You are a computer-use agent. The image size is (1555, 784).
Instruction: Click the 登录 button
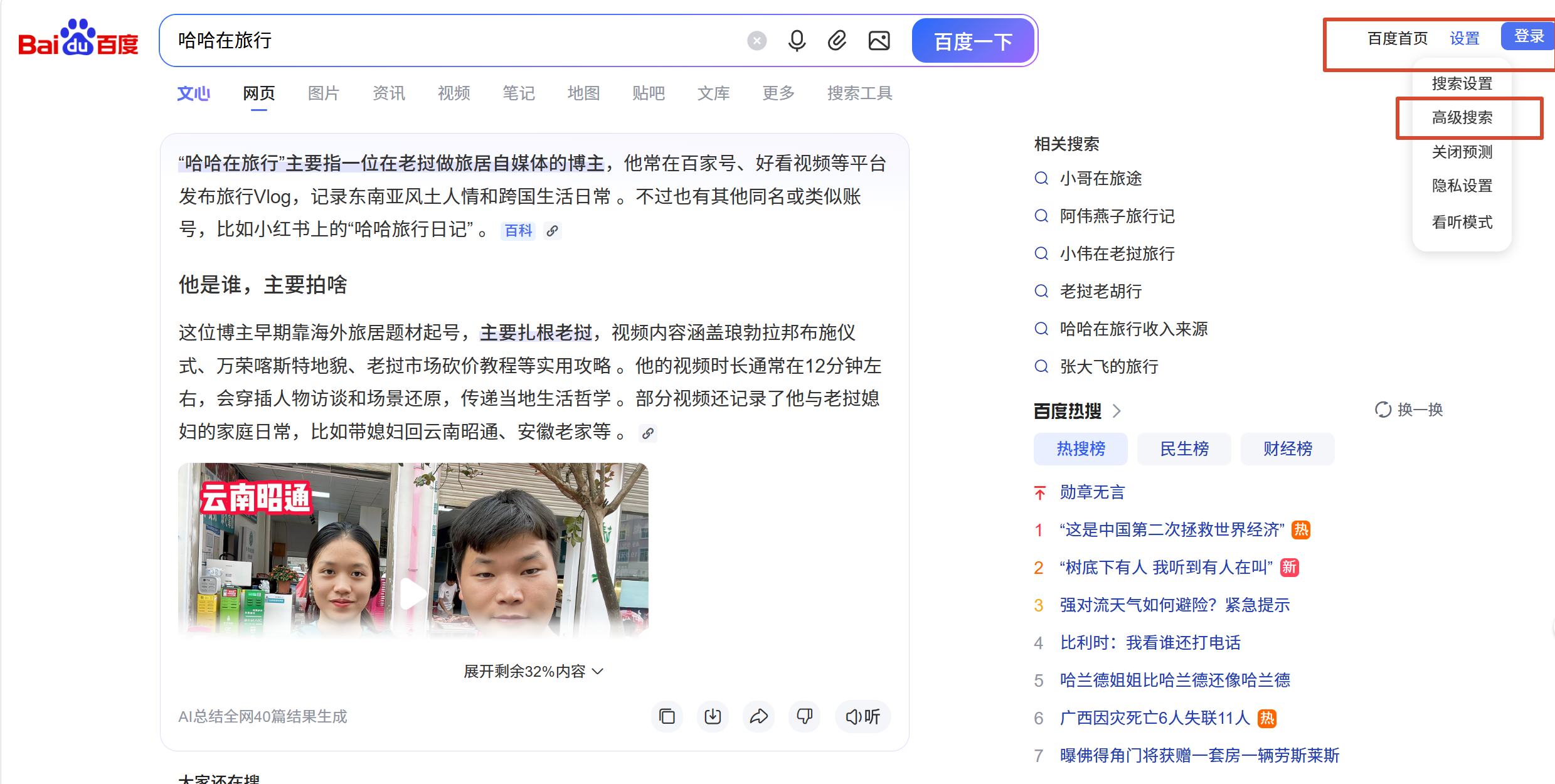point(1529,36)
